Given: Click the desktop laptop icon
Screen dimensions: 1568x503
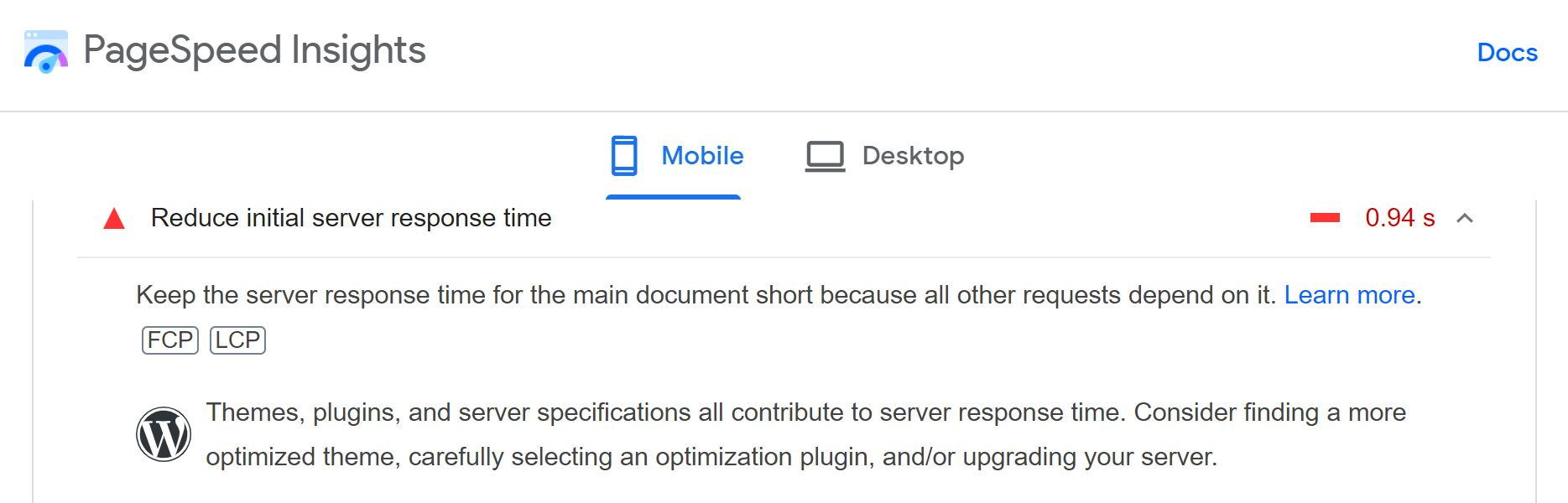Looking at the screenshot, I should point(826,157).
